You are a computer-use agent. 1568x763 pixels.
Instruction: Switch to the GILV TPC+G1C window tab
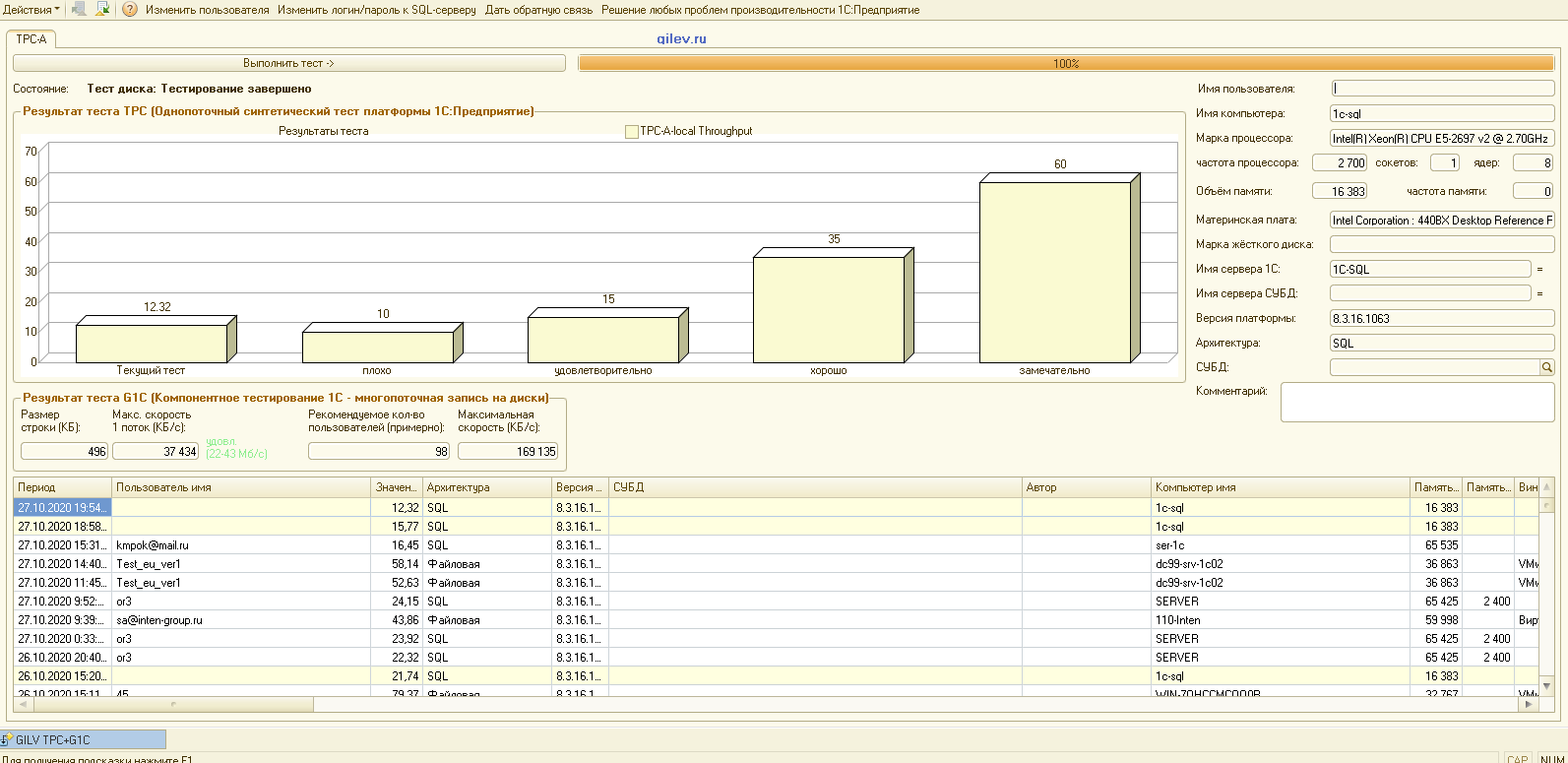point(83,739)
